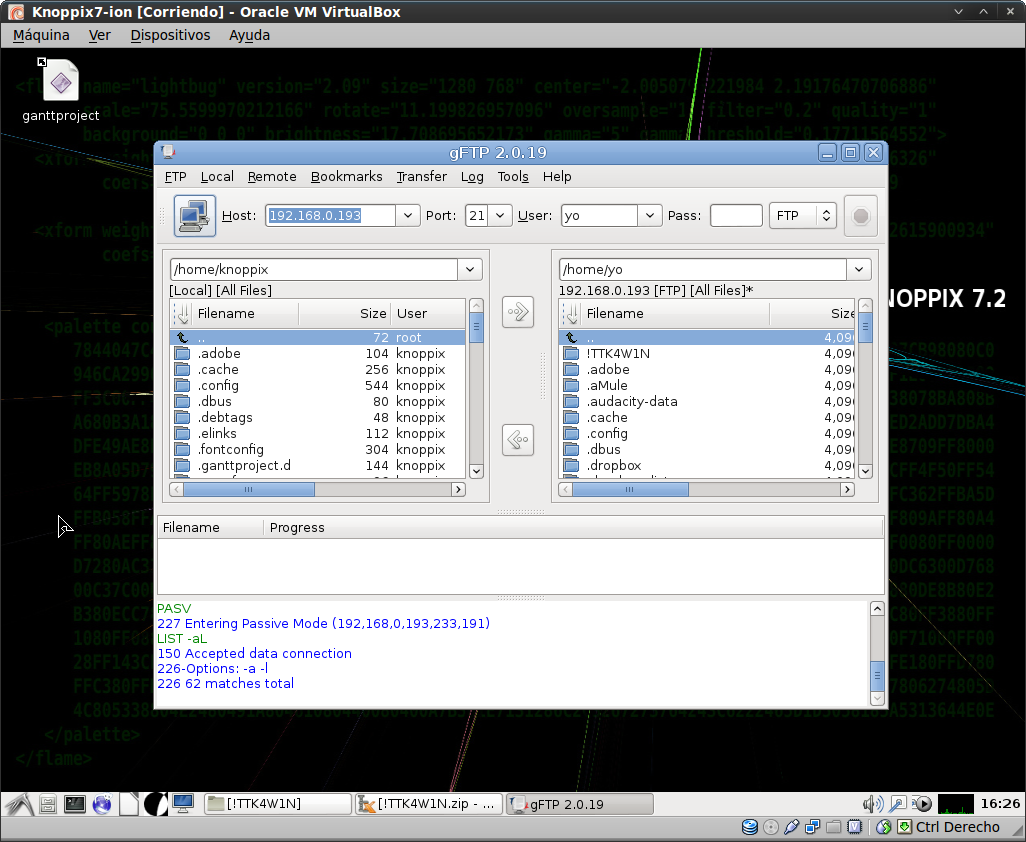Expand the Port dropdown list

pyautogui.click(x=500, y=215)
